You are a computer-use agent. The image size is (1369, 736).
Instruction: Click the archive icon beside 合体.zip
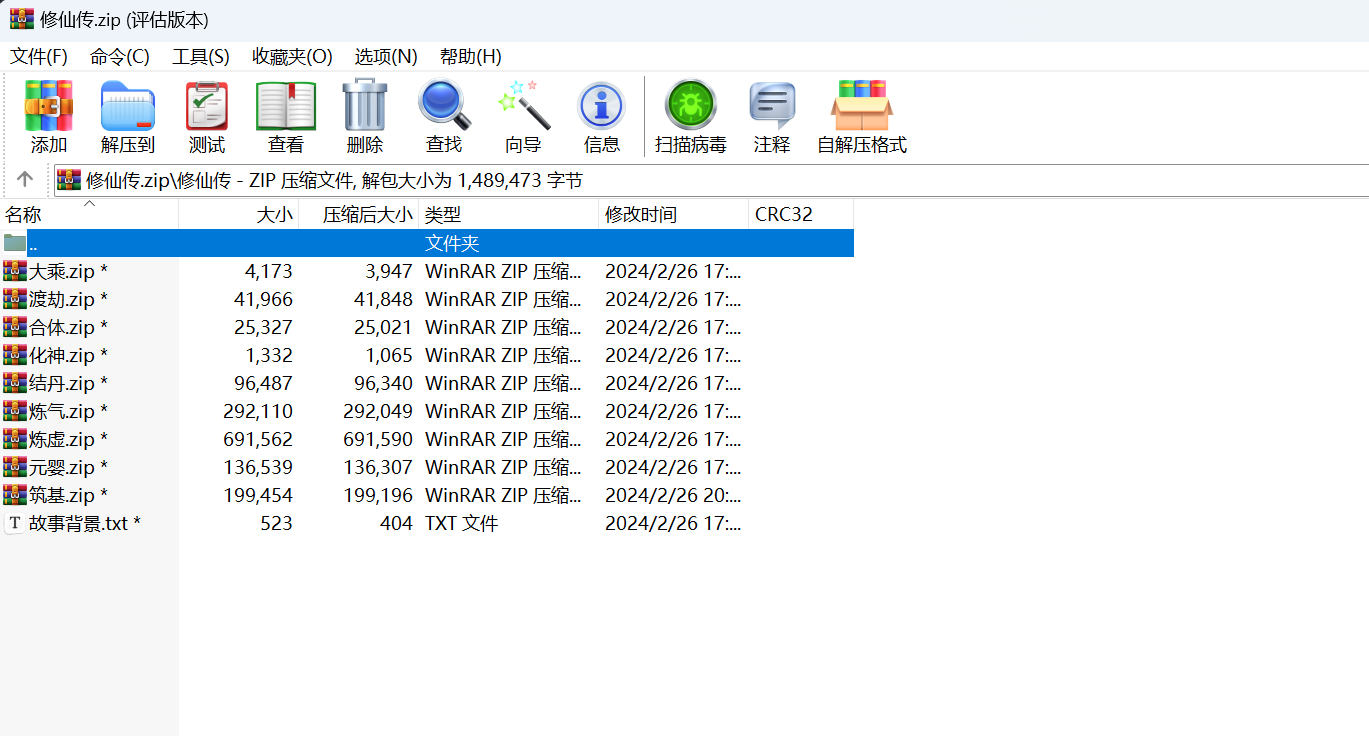click(x=14, y=327)
